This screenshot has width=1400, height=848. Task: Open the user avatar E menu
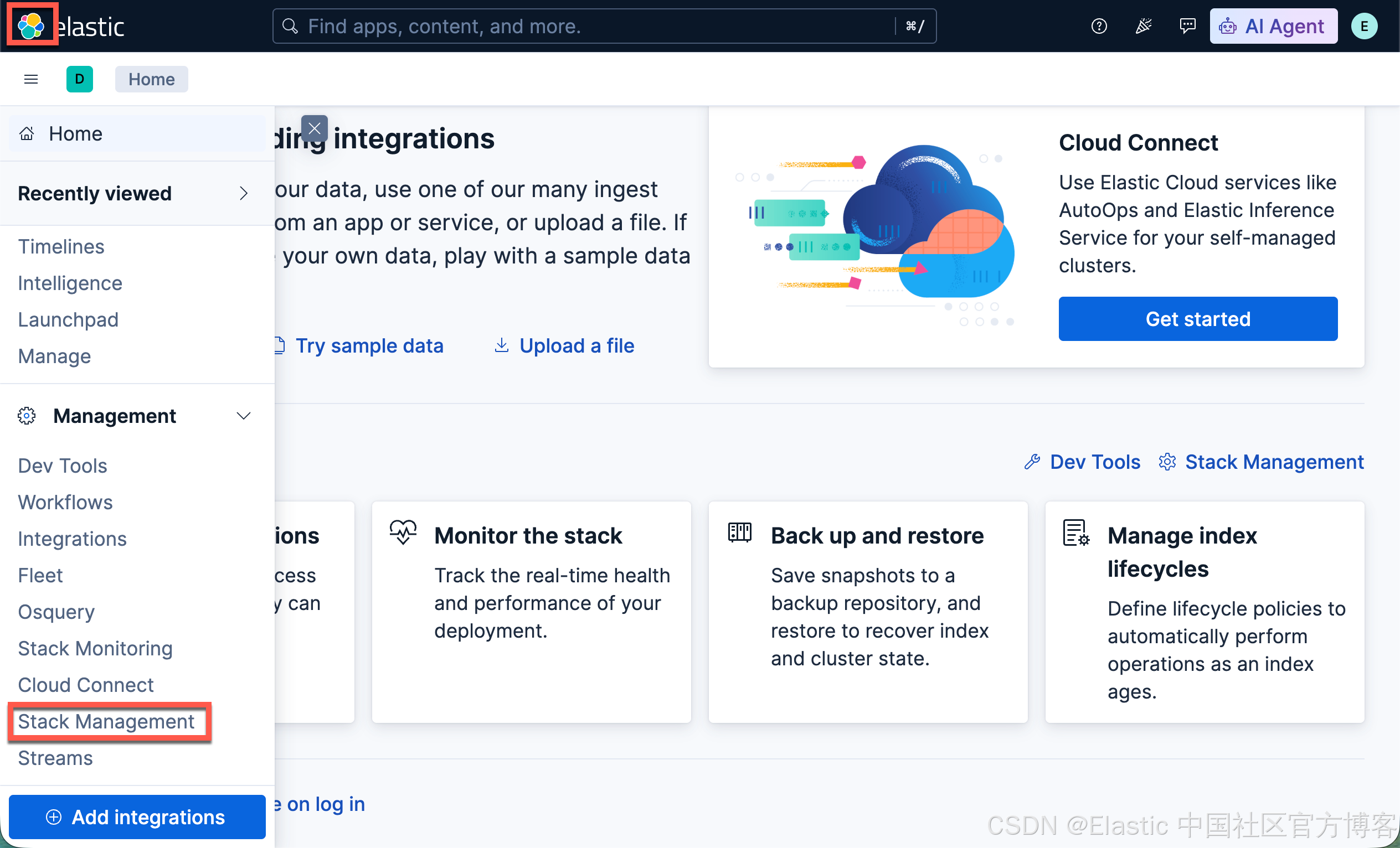point(1364,26)
